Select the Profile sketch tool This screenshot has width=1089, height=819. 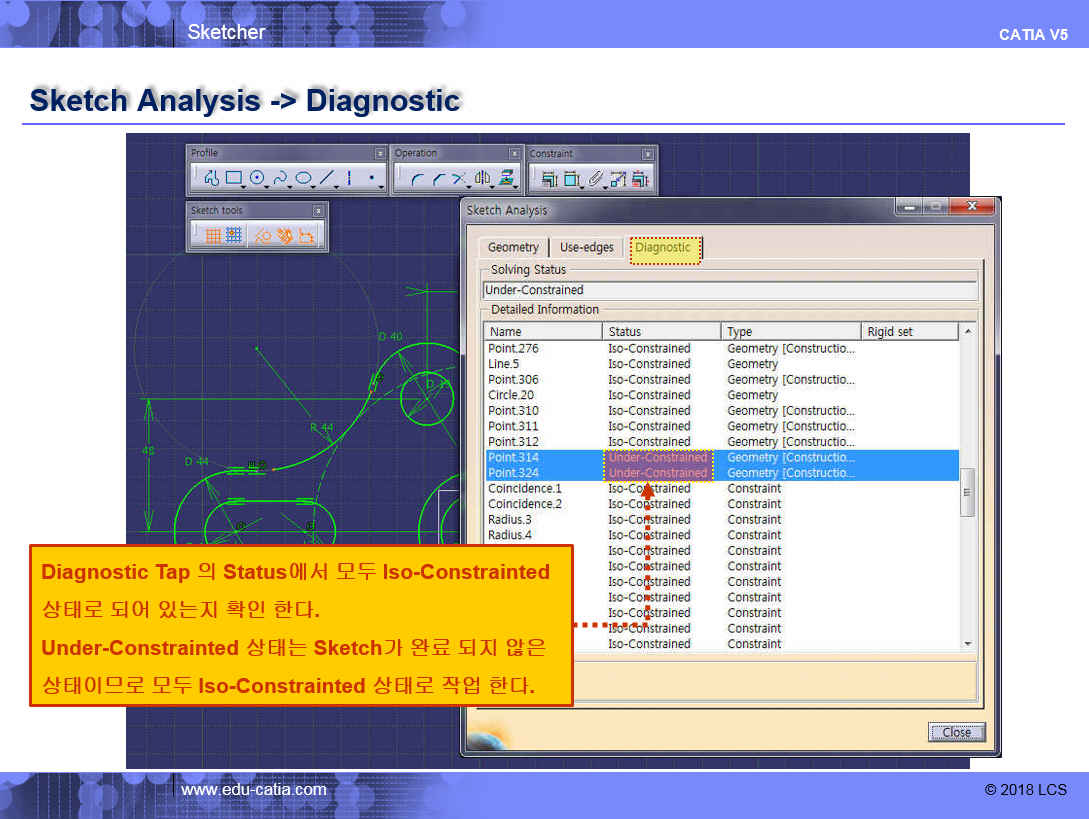click(x=211, y=178)
